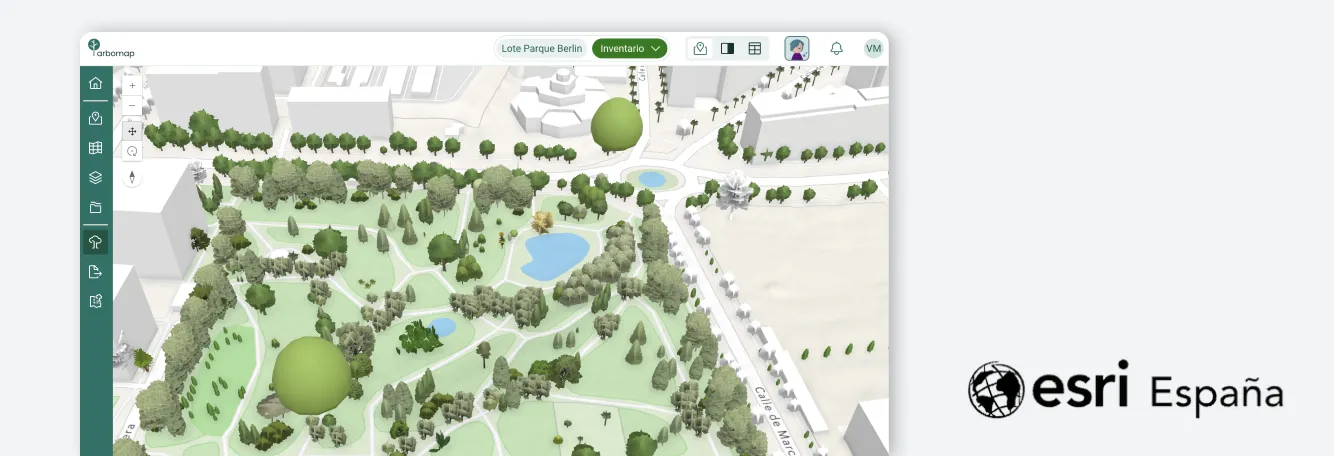Toggle the pan navigation mode
The height and width of the screenshot is (456, 1334).
pyautogui.click(x=132, y=131)
